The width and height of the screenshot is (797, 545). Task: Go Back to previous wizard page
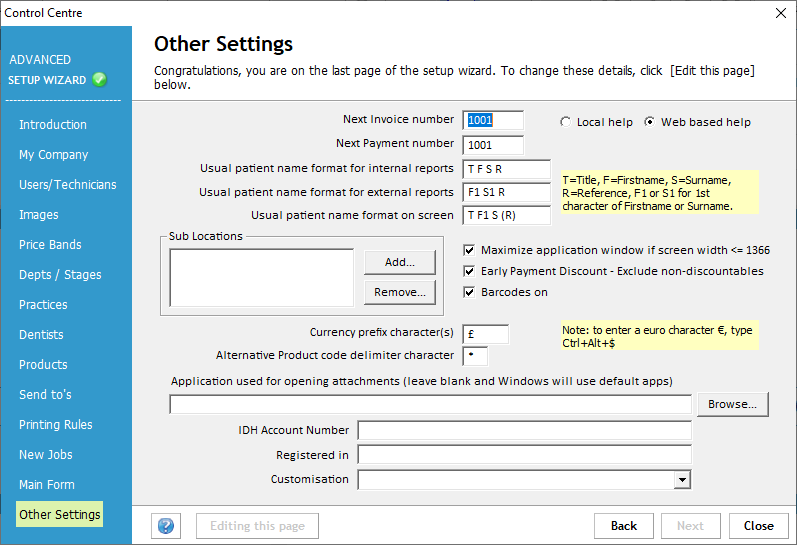click(624, 526)
